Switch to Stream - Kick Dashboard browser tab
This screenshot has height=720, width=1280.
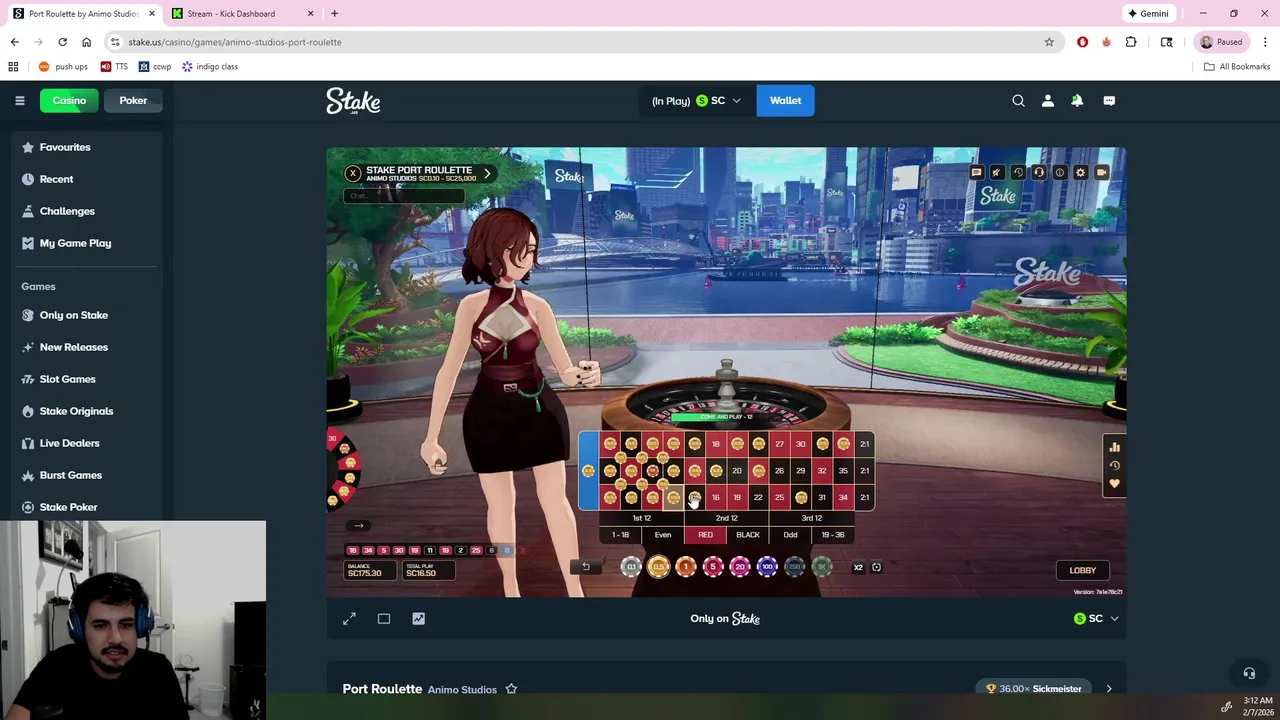[240, 14]
